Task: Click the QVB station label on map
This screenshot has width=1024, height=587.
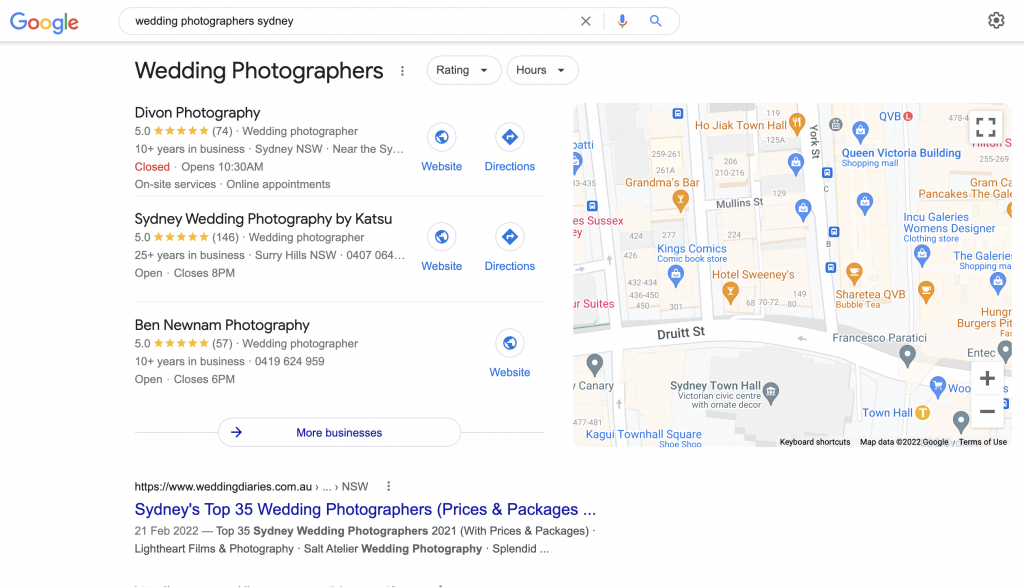Action: click(x=889, y=116)
